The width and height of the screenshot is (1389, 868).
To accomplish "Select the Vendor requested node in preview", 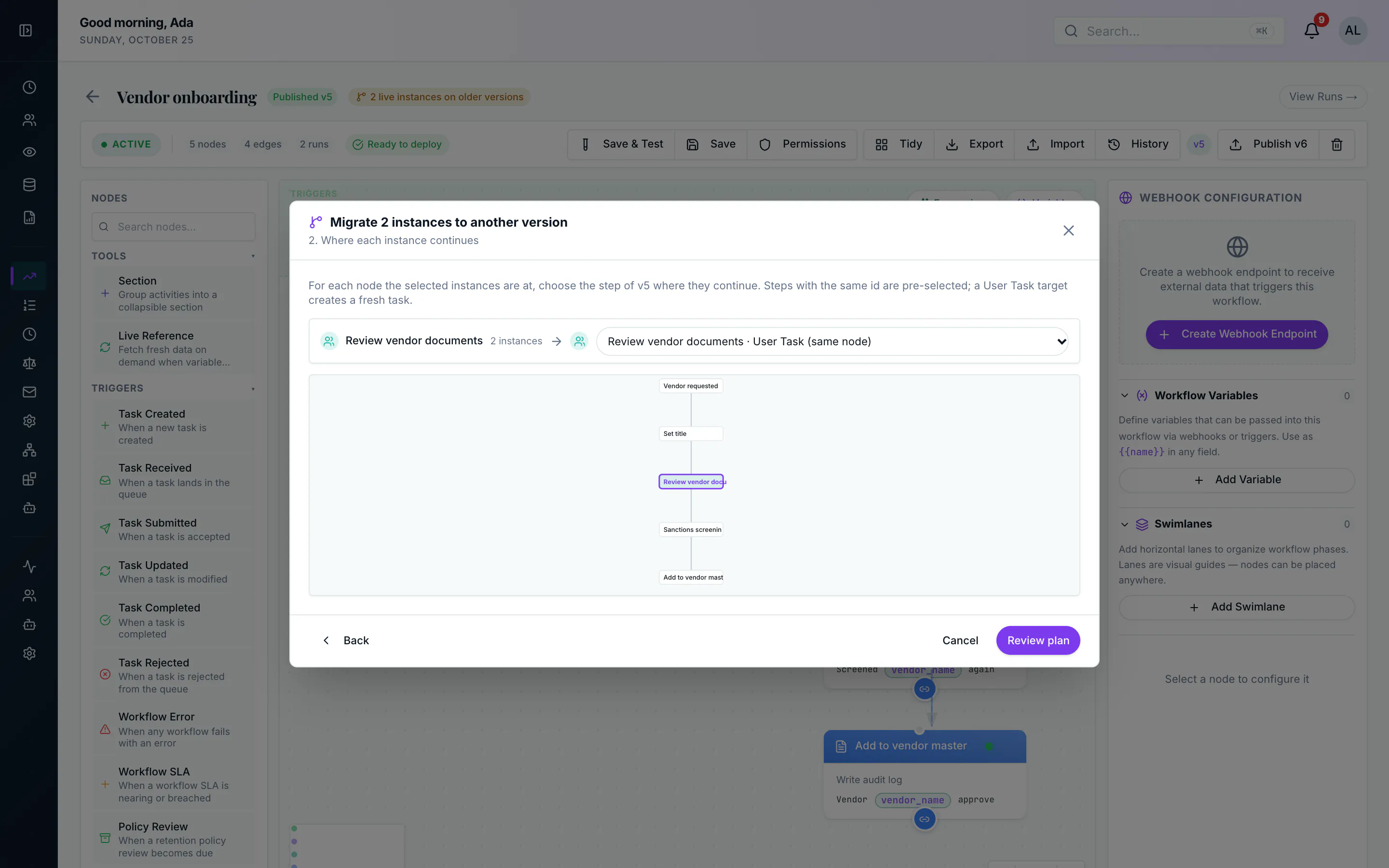I will pos(691,386).
